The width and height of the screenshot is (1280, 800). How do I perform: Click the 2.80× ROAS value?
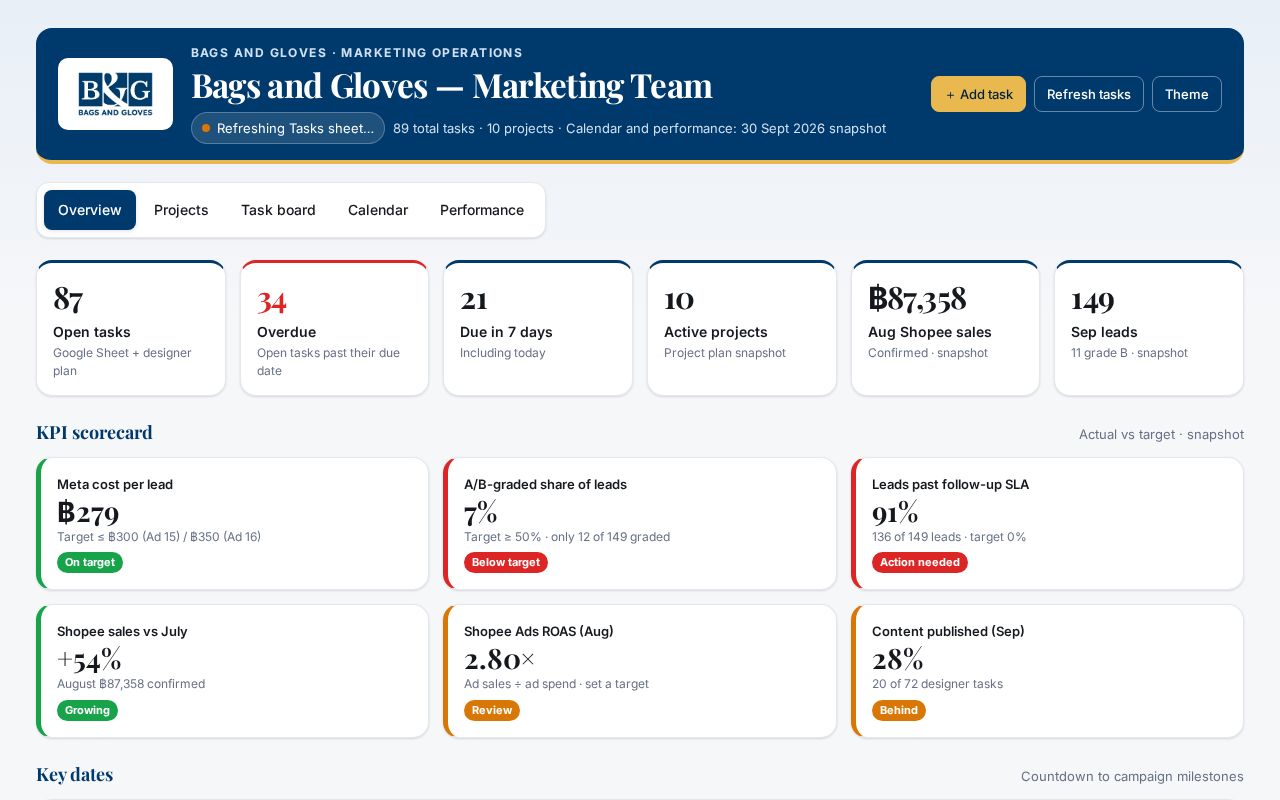point(500,659)
